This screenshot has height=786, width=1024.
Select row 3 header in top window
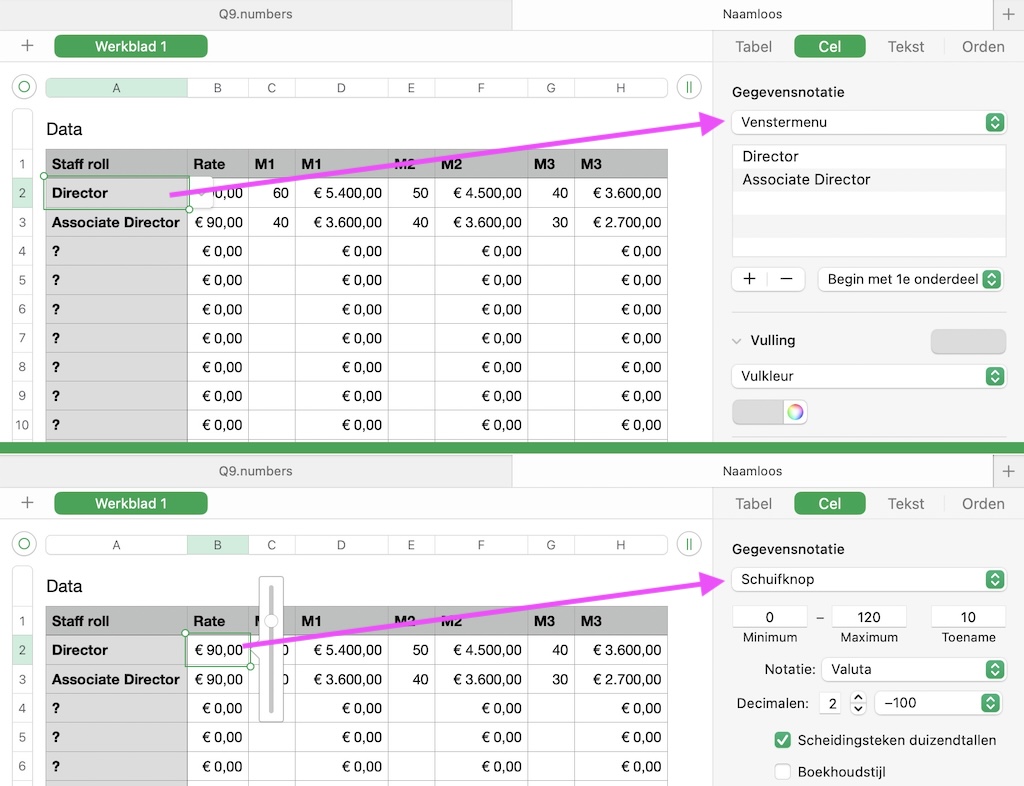[x=22, y=222]
